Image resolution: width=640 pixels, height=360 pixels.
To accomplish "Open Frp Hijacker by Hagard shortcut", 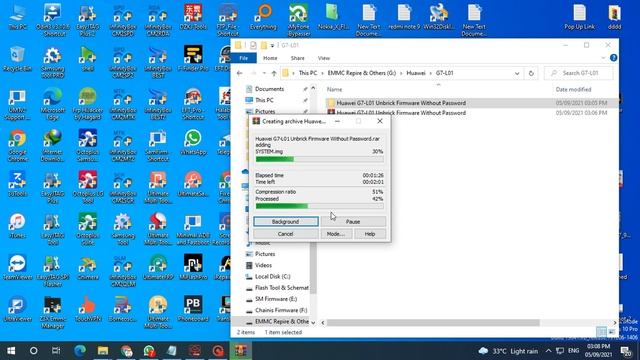I will coord(88,104).
